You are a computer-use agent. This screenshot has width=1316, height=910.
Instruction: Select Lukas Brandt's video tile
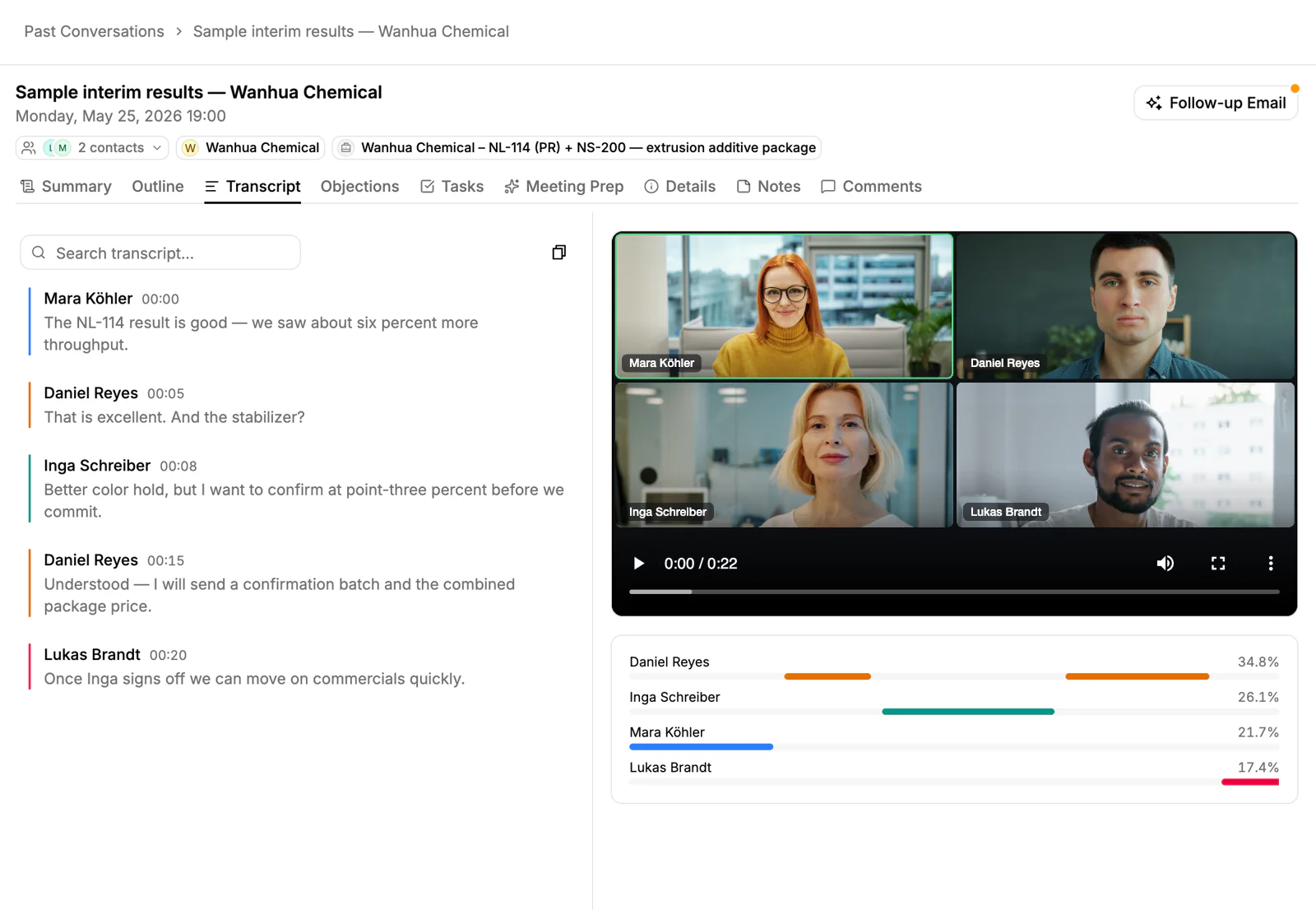click(1125, 455)
